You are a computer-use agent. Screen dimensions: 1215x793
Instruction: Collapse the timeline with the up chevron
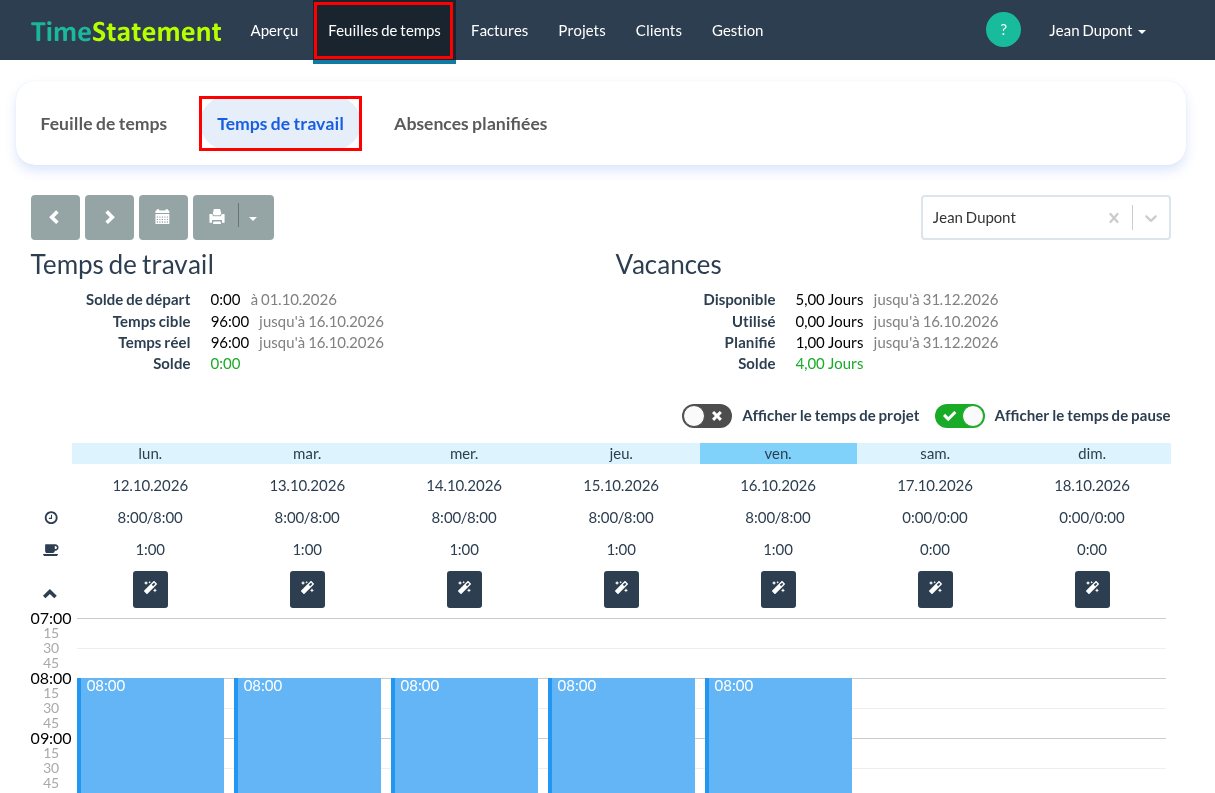pyautogui.click(x=51, y=594)
